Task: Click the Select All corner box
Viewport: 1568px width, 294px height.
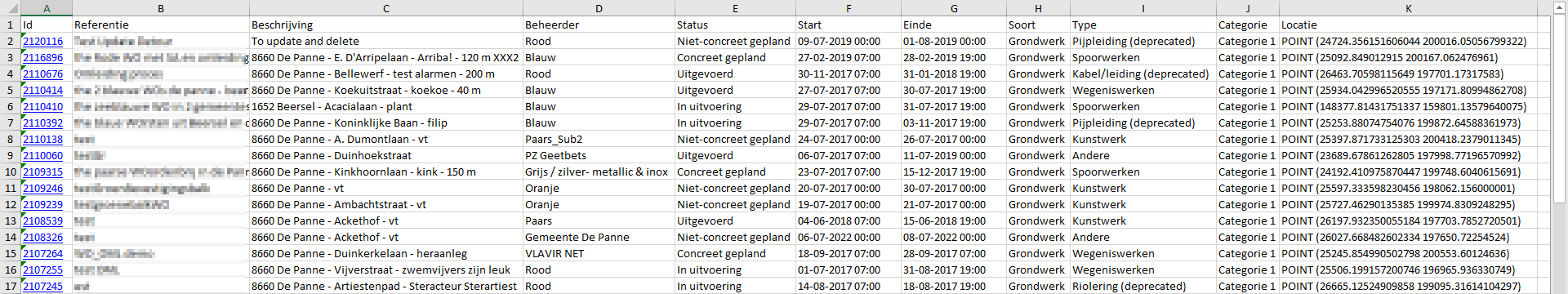Action: click(x=10, y=8)
